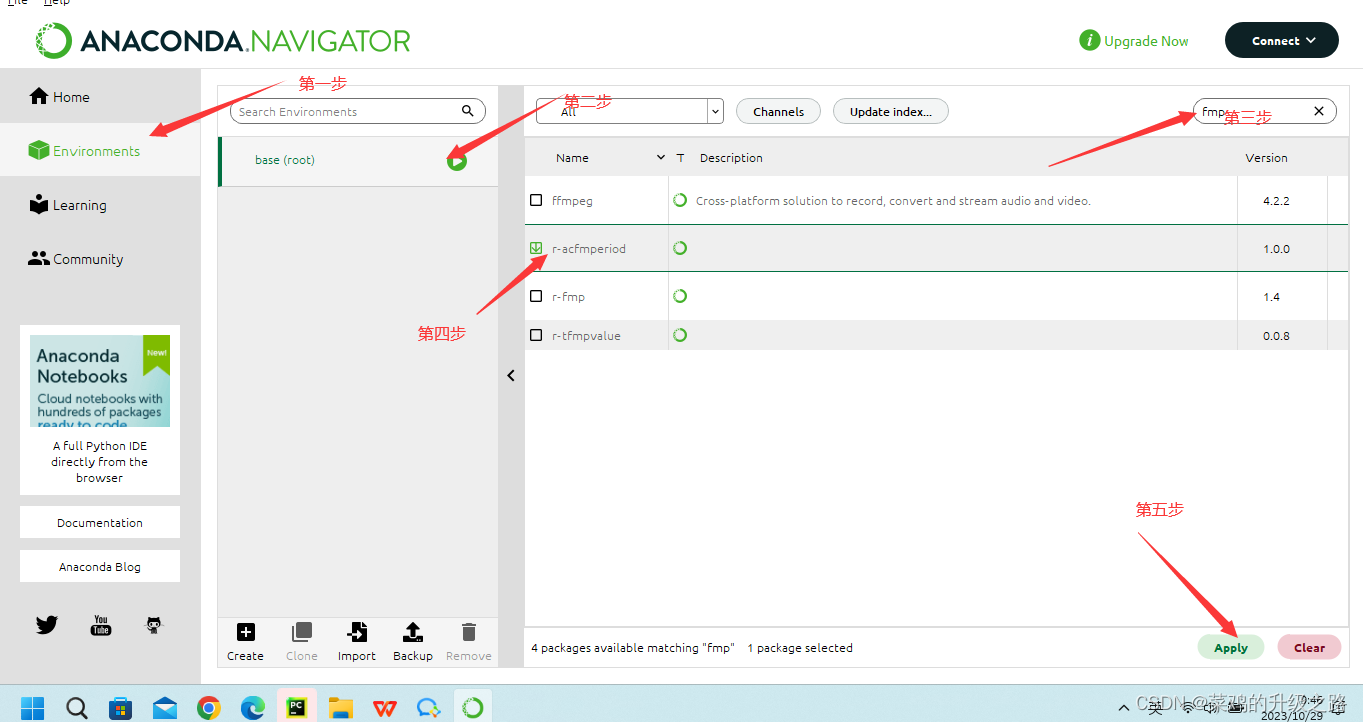Click the Documentation button
The image size is (1363, 722).
[100, 522]
